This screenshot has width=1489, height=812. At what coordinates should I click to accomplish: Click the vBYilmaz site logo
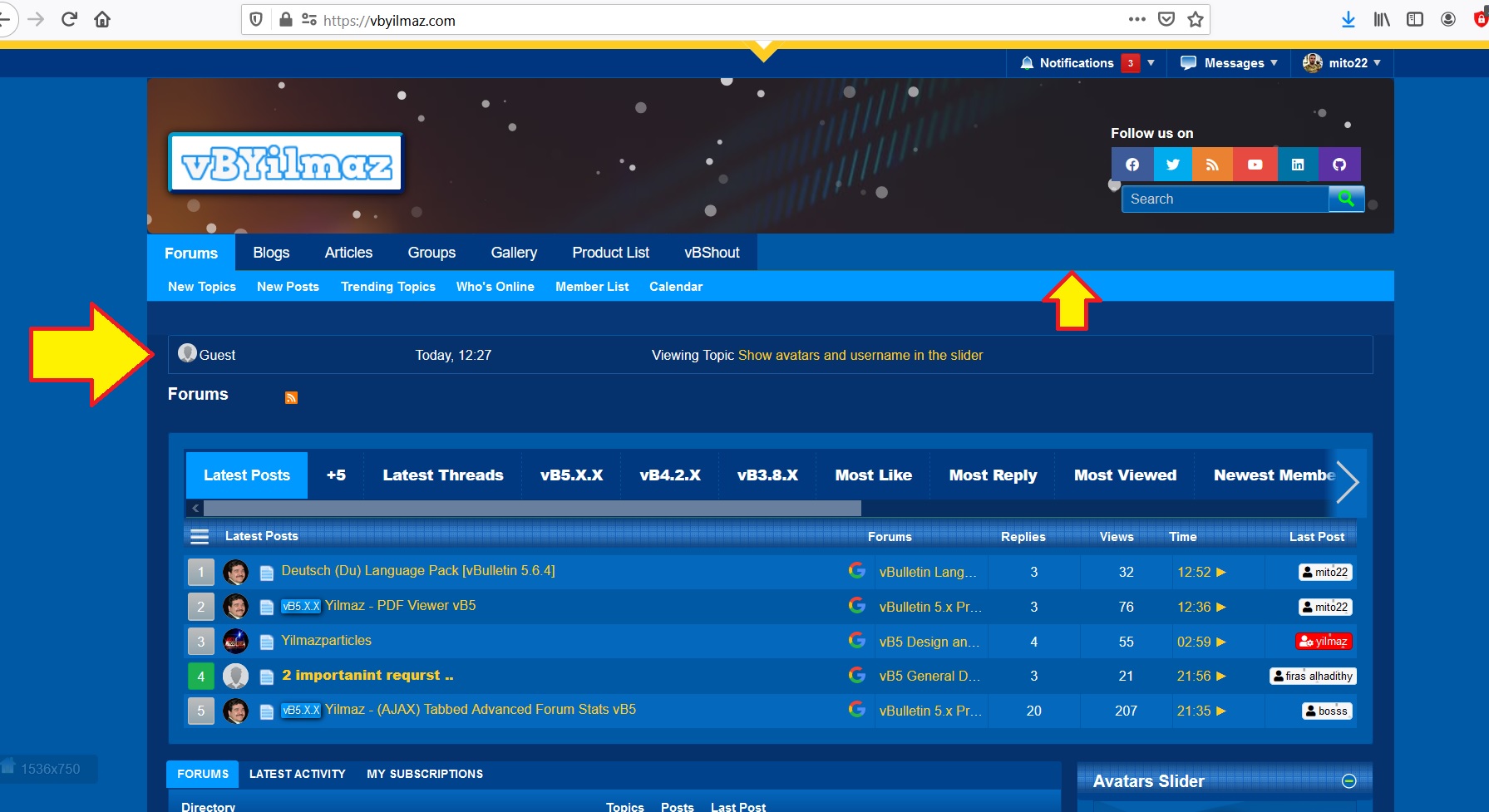tap(286, 163)
